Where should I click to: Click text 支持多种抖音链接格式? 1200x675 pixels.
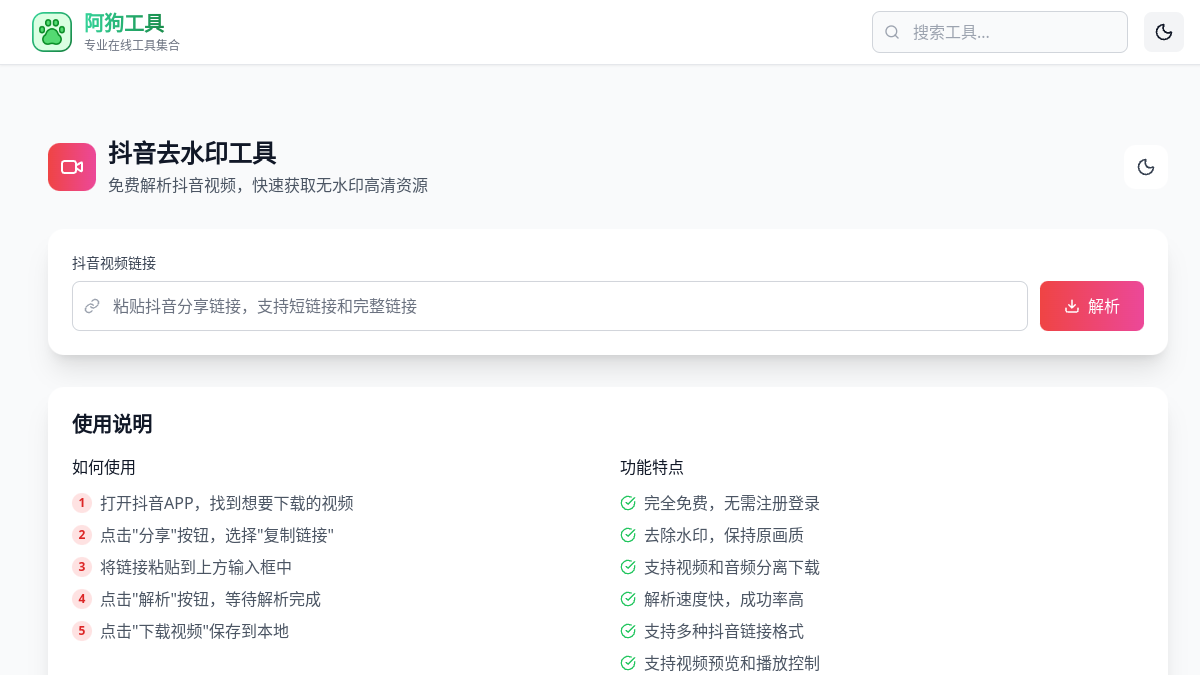[x=724, y=631]
